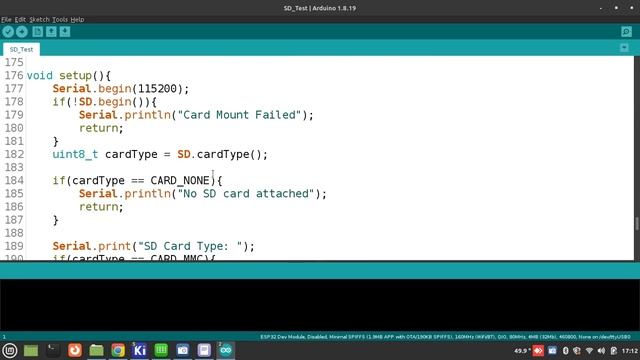The height and width of the screenshot is (360, 640).
Task: Click the blue tray icon beside AnyDesk
Action: tap(552, 351)
